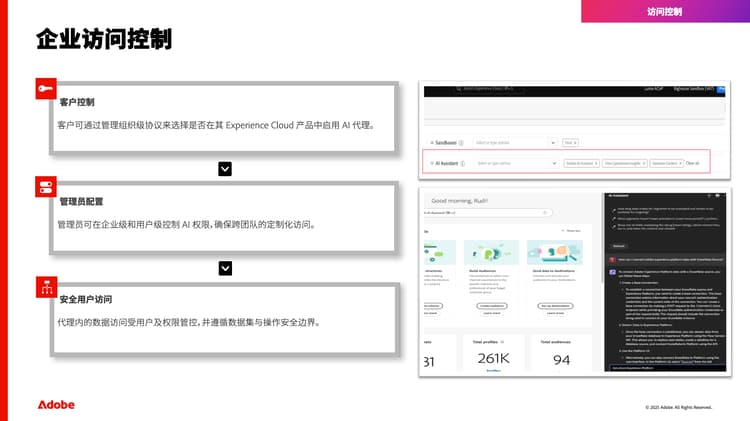
Task: Remove the first AI Assistant permission tag
Action: (x=596, y=164)
